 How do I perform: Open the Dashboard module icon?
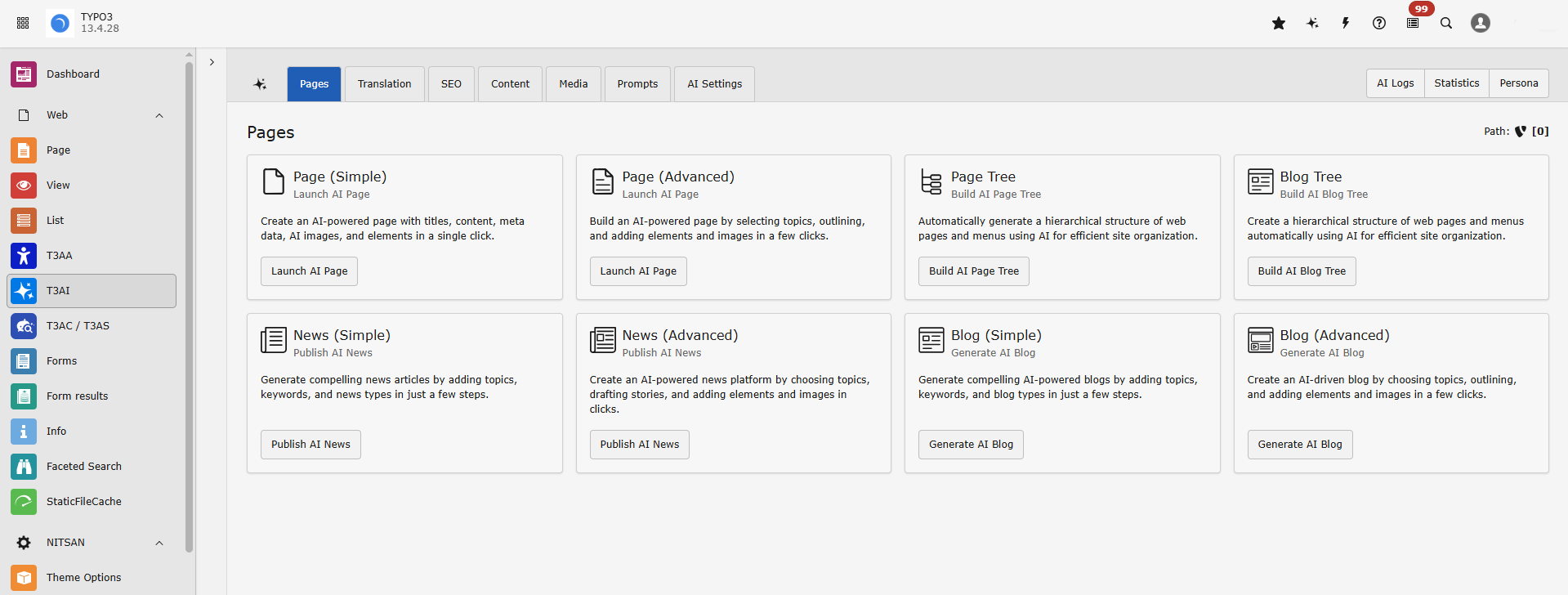click(24, 74)
